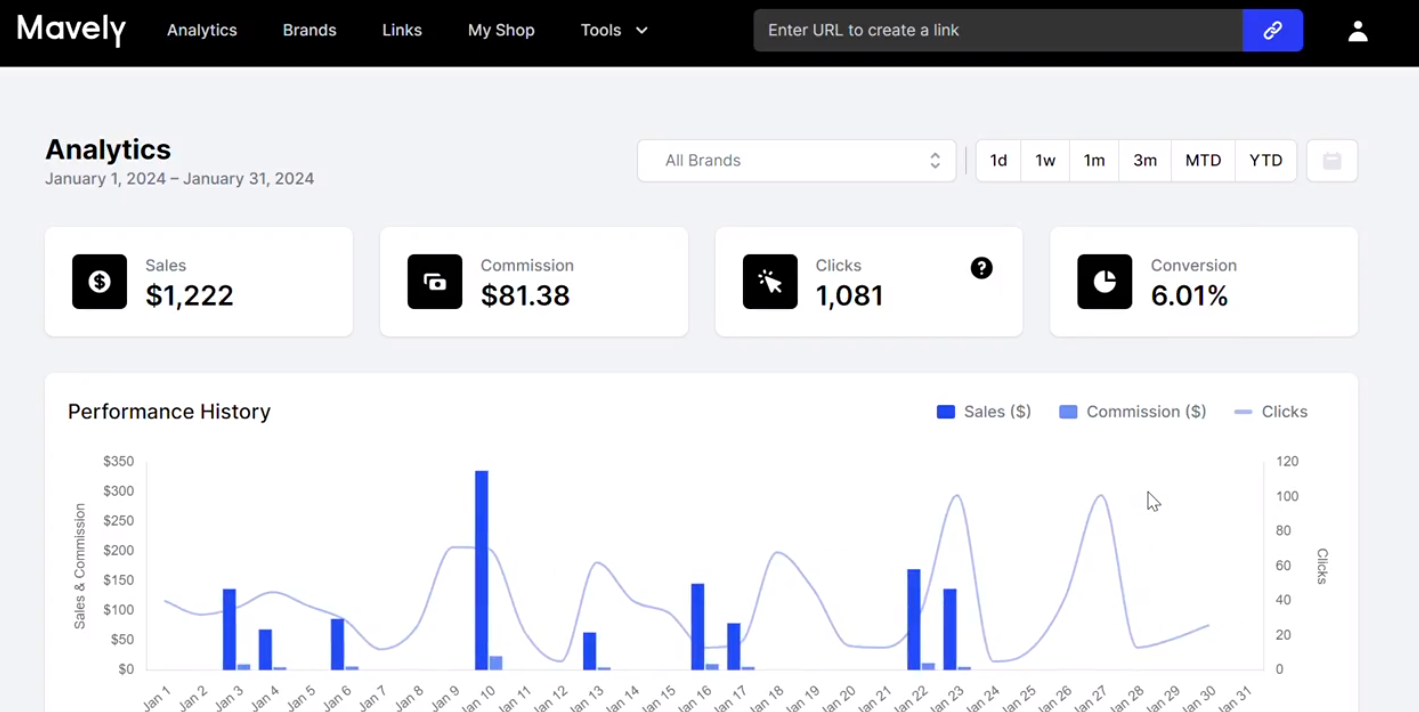Click the Jan 16 sales bar
This screenshot has width=1419, height=712.
(698, 627)
